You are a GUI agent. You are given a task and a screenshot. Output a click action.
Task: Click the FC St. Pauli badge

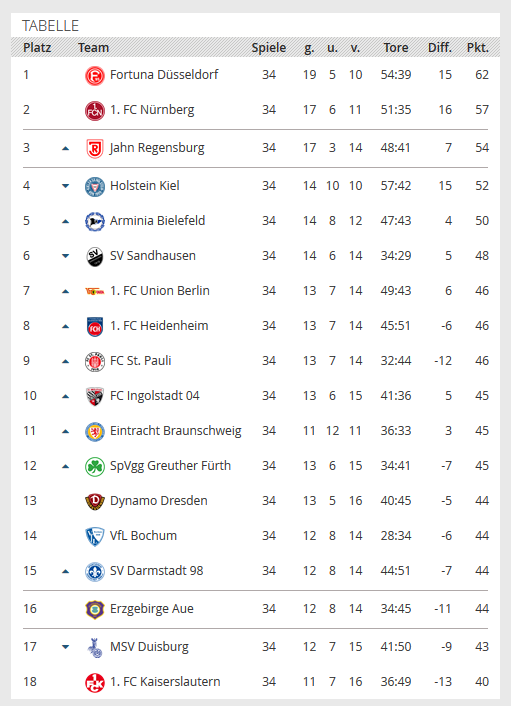[x=95, y=361]
